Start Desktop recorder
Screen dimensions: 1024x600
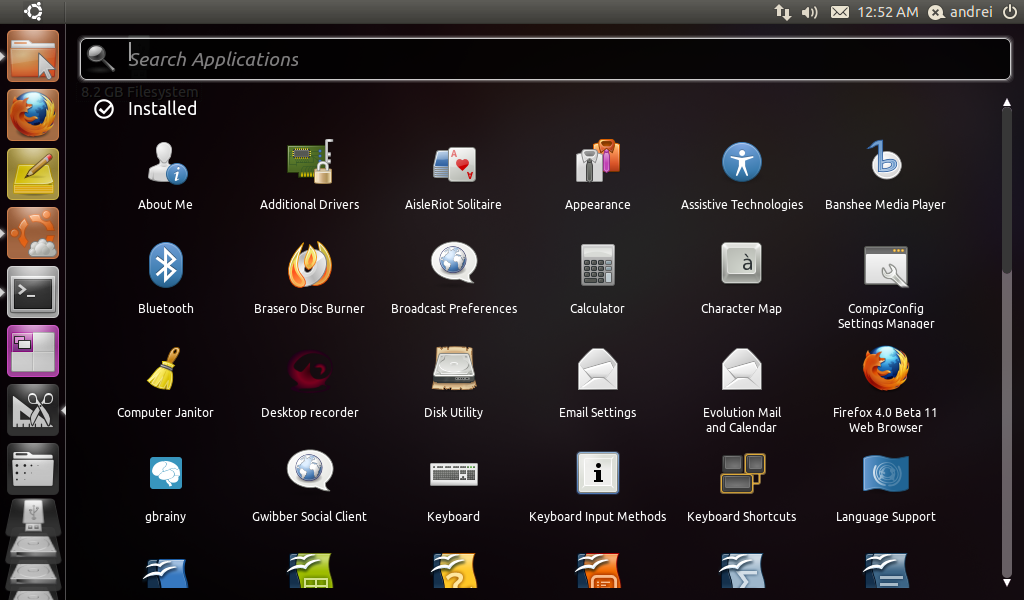(x=310, y=383)
